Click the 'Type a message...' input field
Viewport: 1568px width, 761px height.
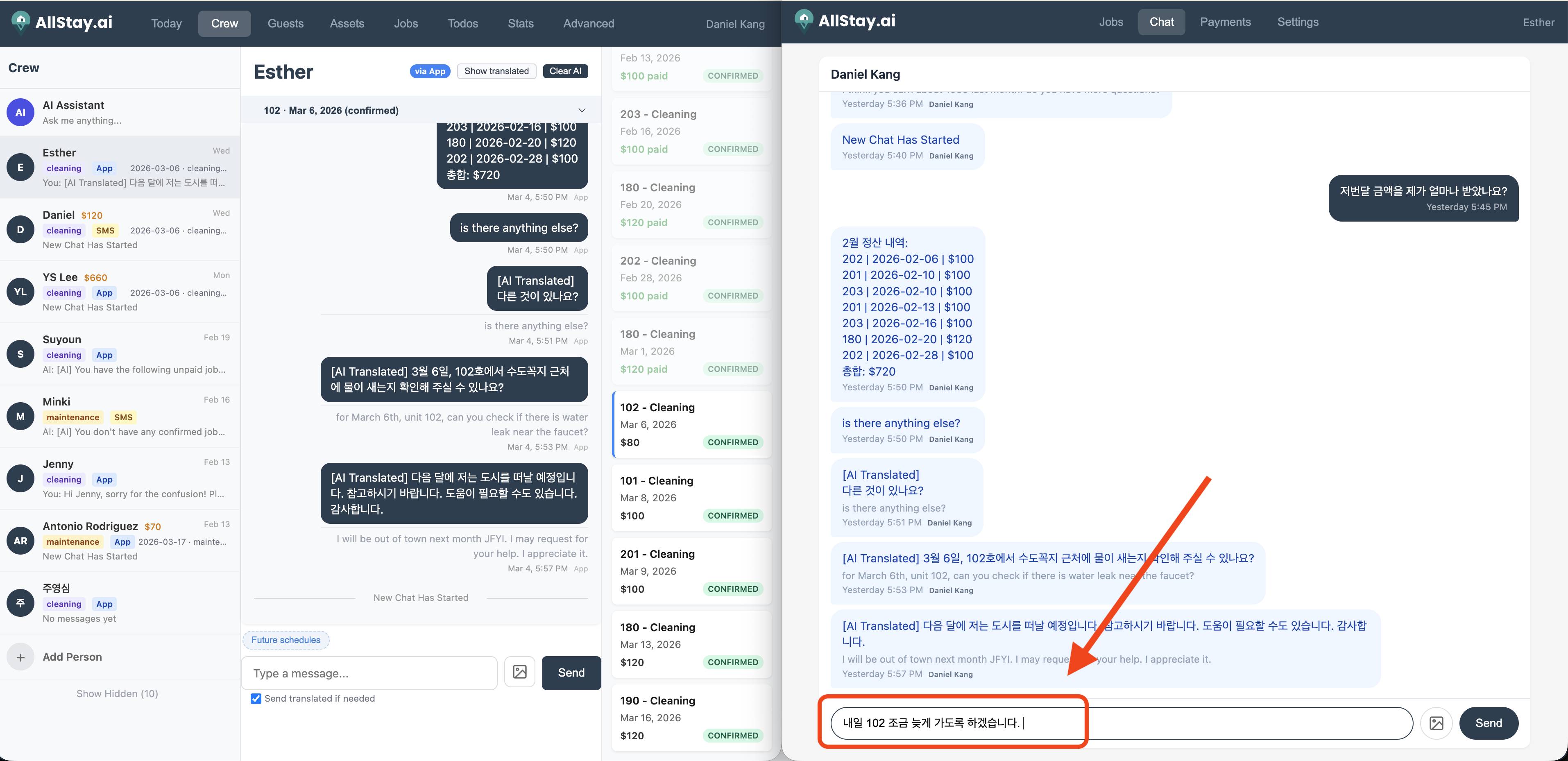point(369,673)
